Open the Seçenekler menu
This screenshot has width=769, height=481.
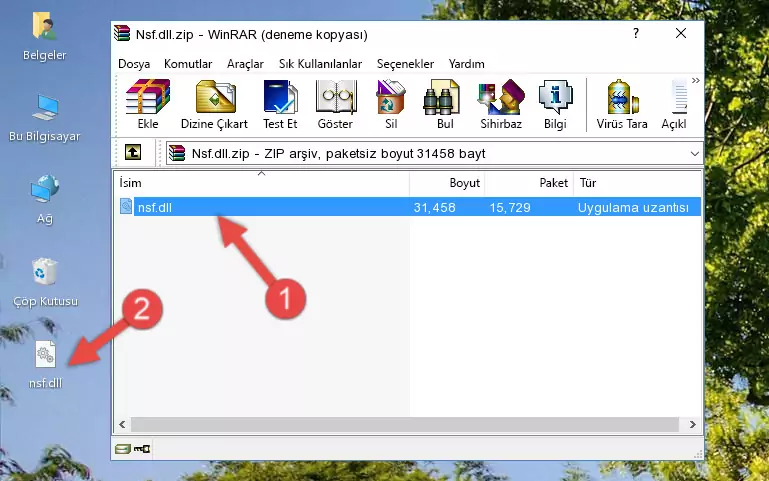pos(405,64)
